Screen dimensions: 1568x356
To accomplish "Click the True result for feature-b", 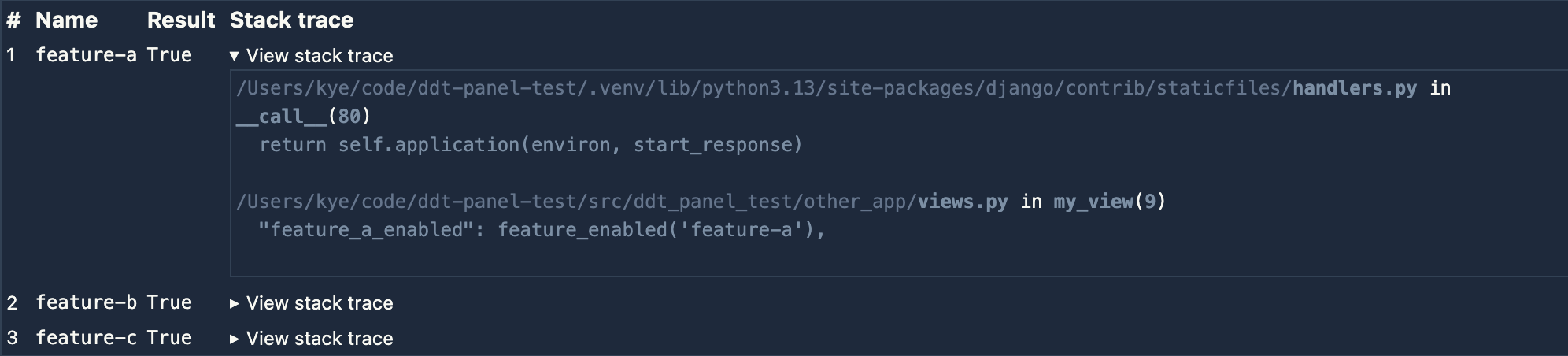I will pyautogui.click(x=169, y=302).
